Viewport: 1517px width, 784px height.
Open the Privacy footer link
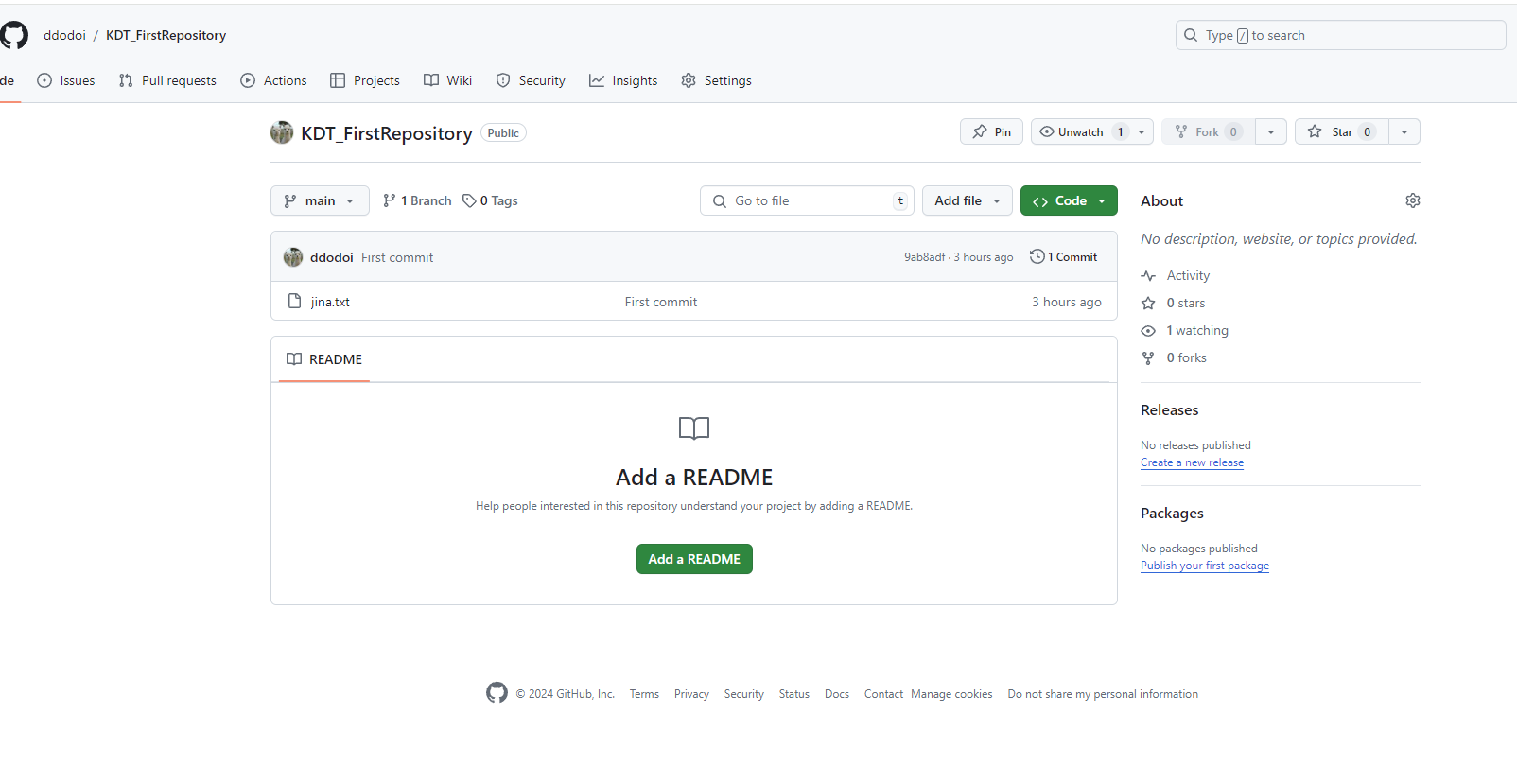click(x=691, y=694)
